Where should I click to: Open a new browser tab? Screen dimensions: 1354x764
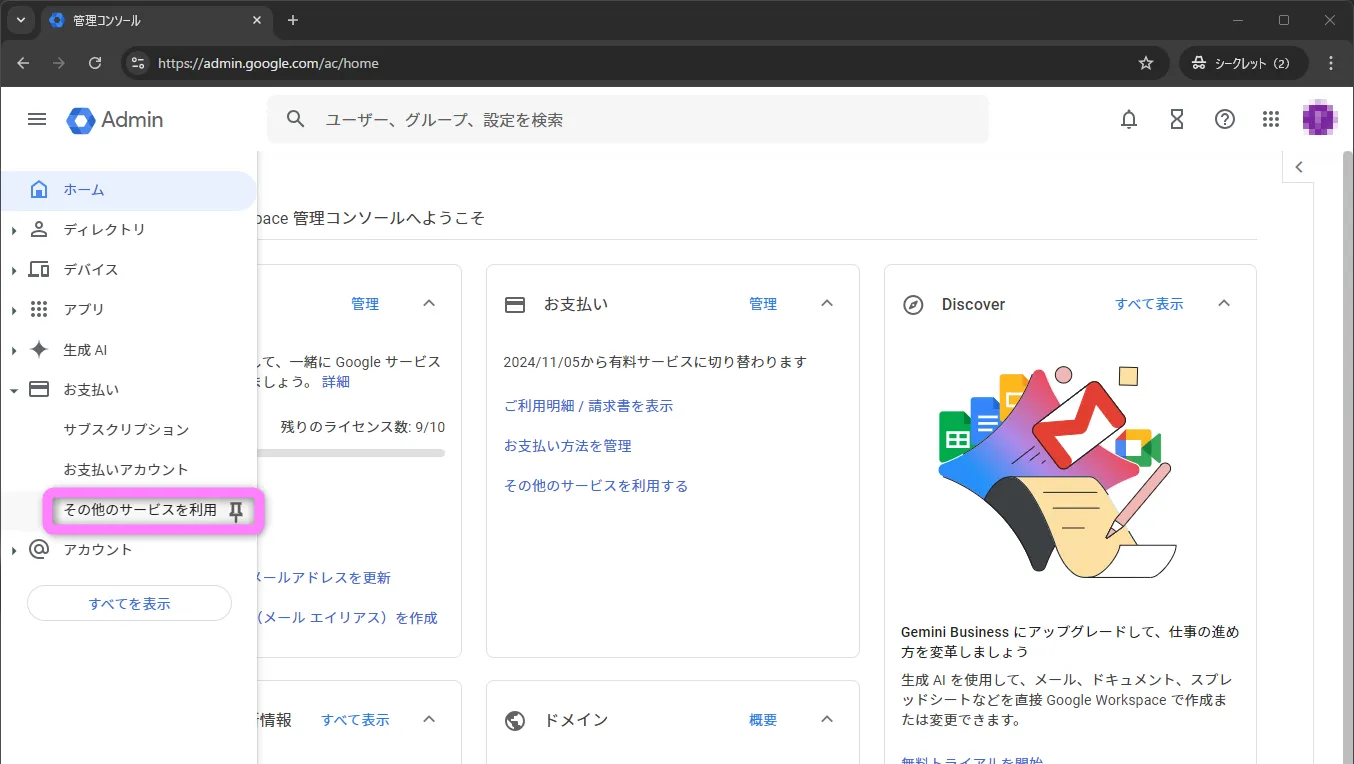293,20
